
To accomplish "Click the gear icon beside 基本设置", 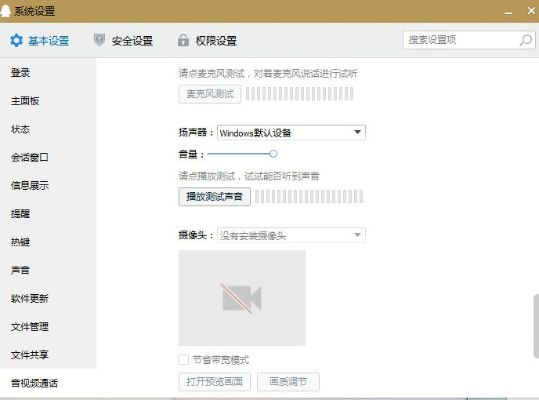I will click(x=16, y=41).
